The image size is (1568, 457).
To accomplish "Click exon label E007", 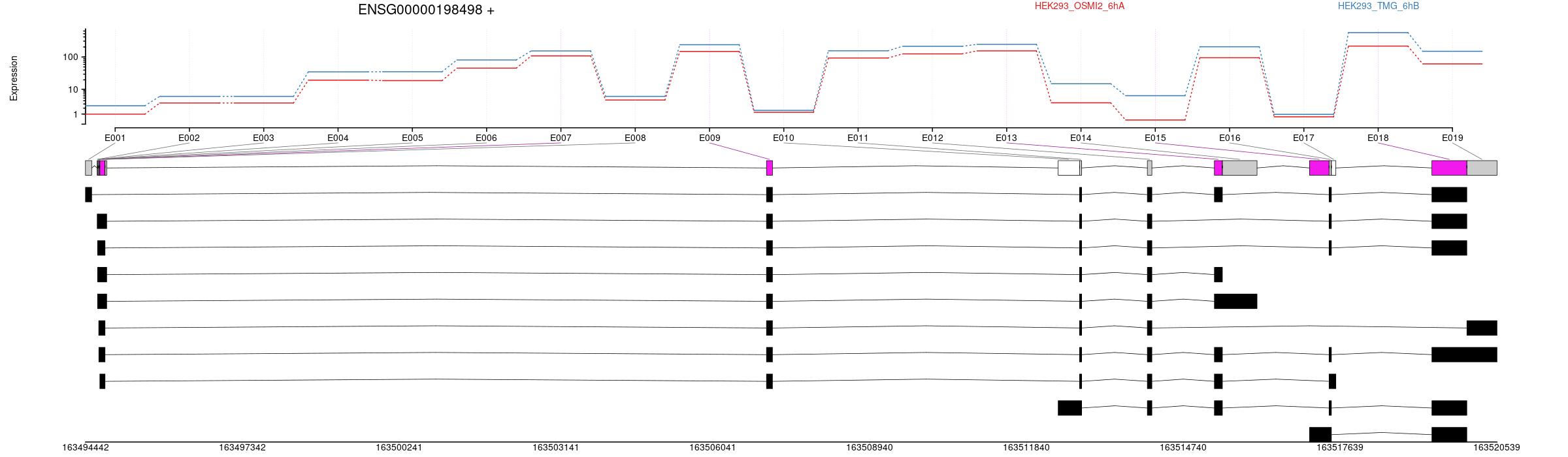I will click(561, 138).
